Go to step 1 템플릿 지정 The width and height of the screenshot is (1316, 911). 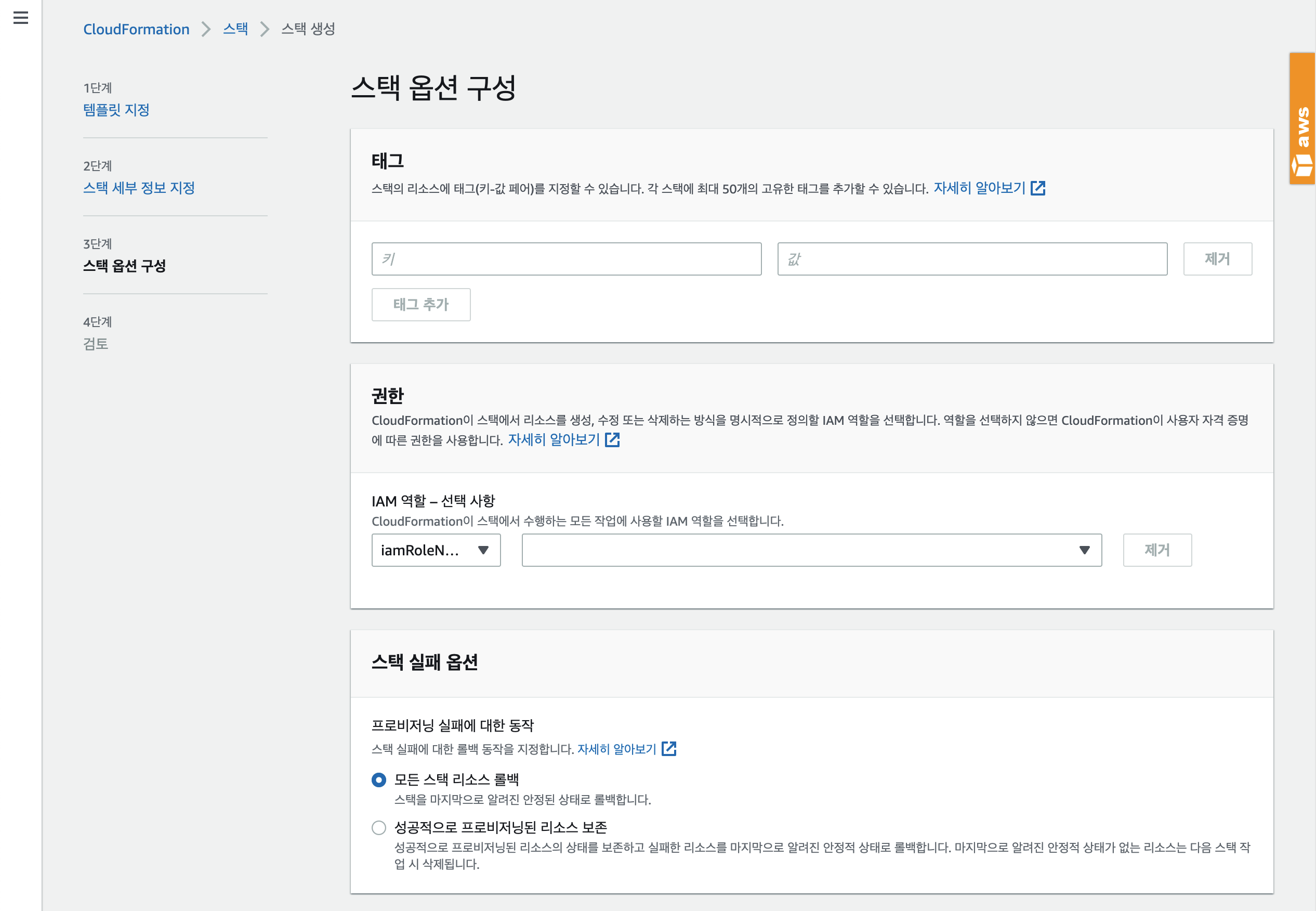pyautogui.click(x=116, y=110)
